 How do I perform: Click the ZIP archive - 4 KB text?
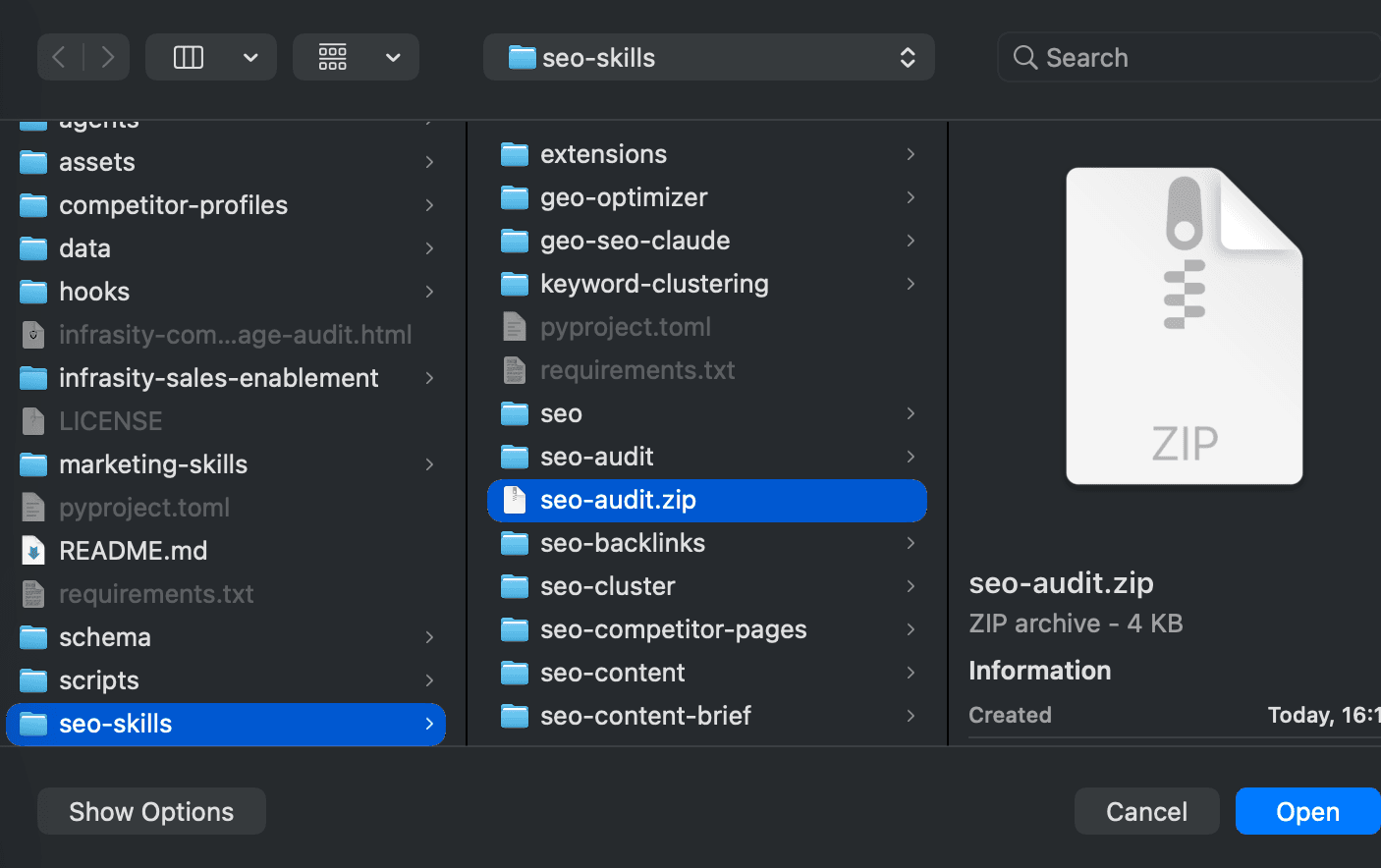pos(1076,624)
